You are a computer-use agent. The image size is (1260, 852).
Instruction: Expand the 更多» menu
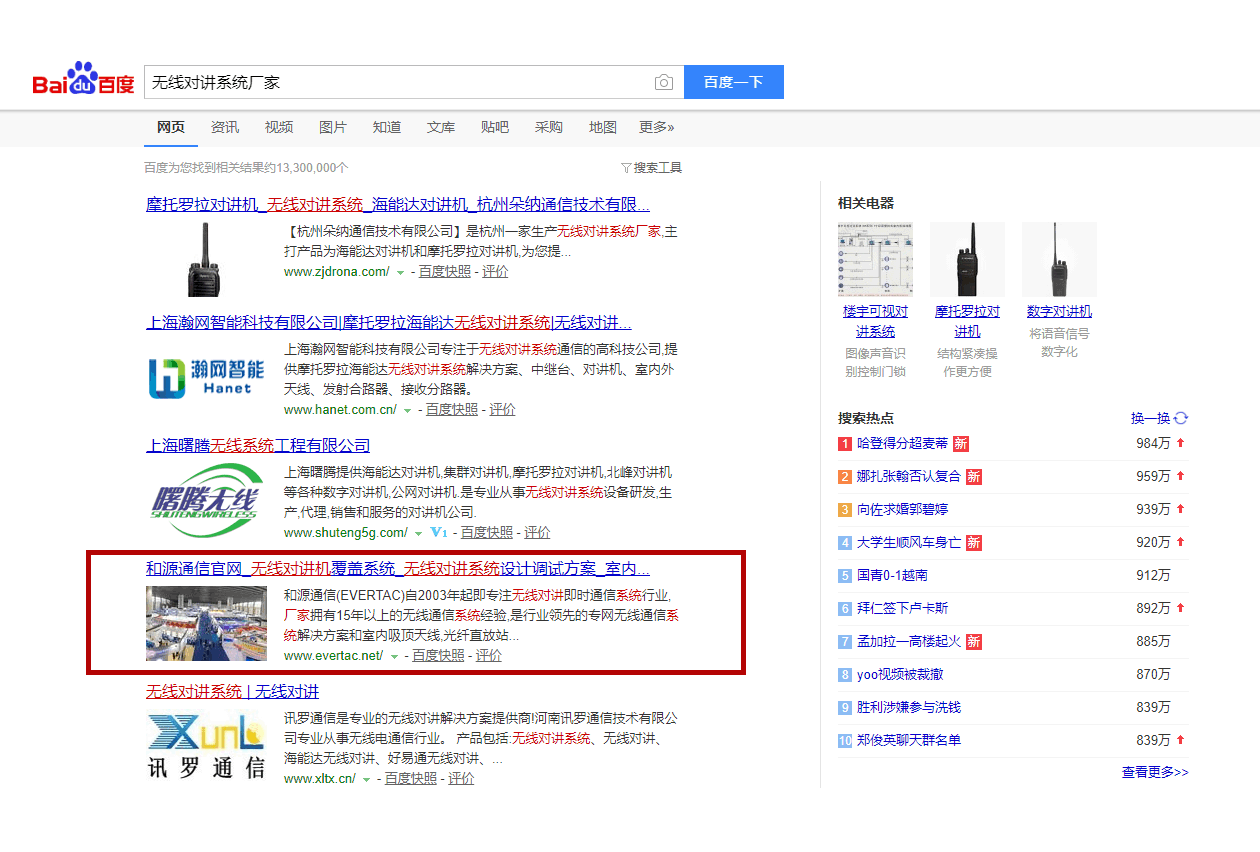tap(657, 127)
